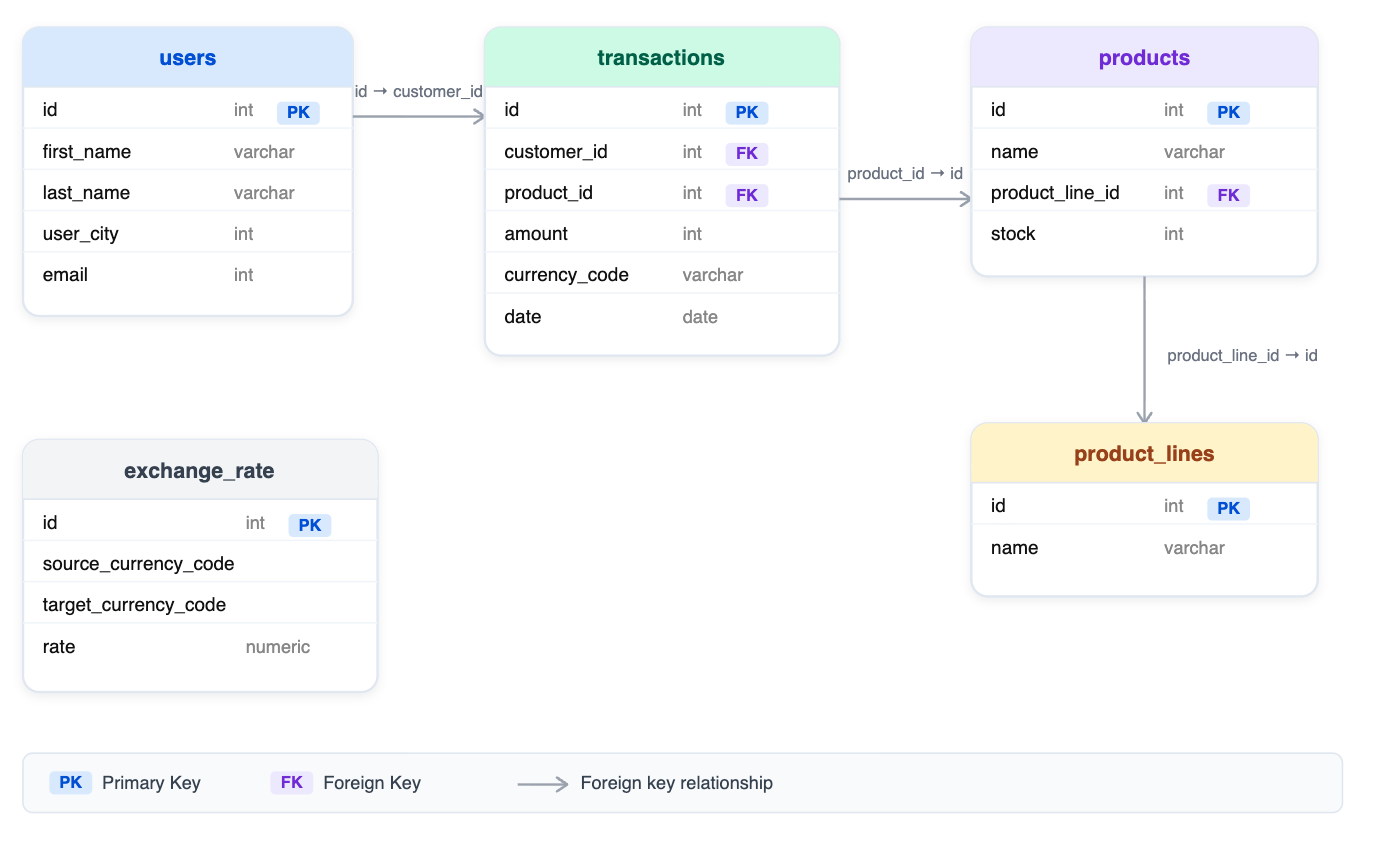Click the FK badge in transactions product_id row

tap(747, 195)
